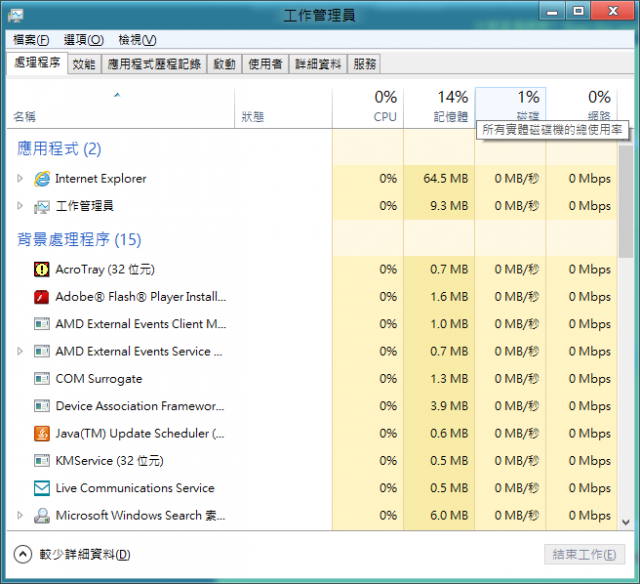Select the KMService (32 位元) name

109,461
